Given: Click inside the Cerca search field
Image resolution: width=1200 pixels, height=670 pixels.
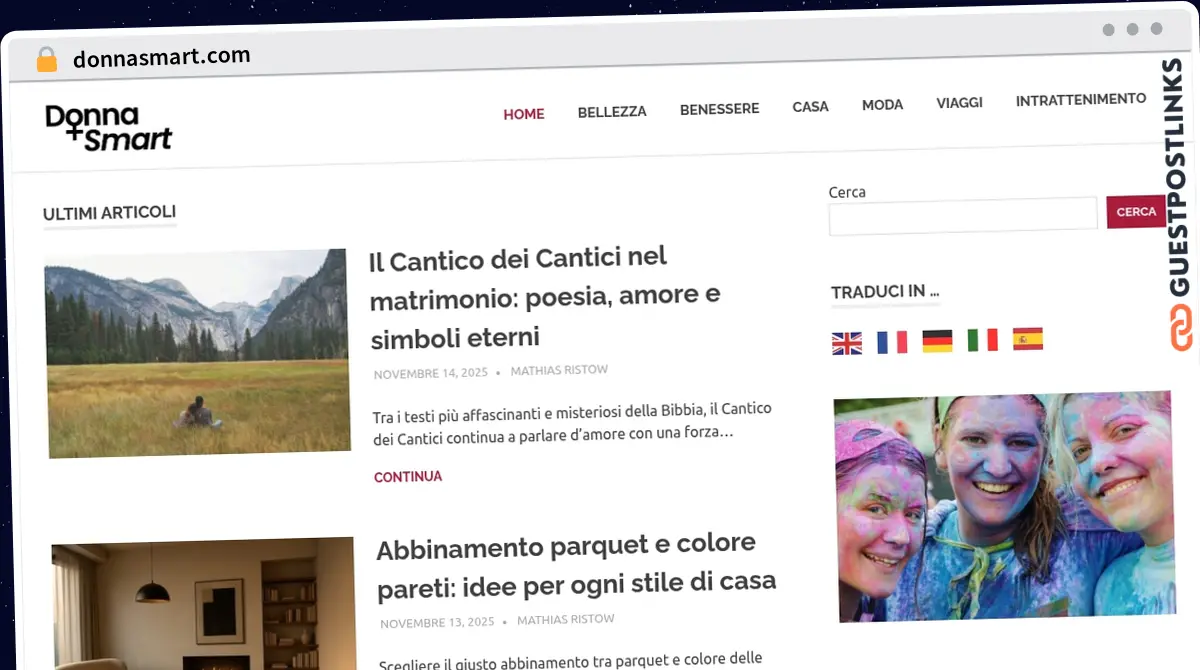Looking at the screenshot, I should [960, 213].
